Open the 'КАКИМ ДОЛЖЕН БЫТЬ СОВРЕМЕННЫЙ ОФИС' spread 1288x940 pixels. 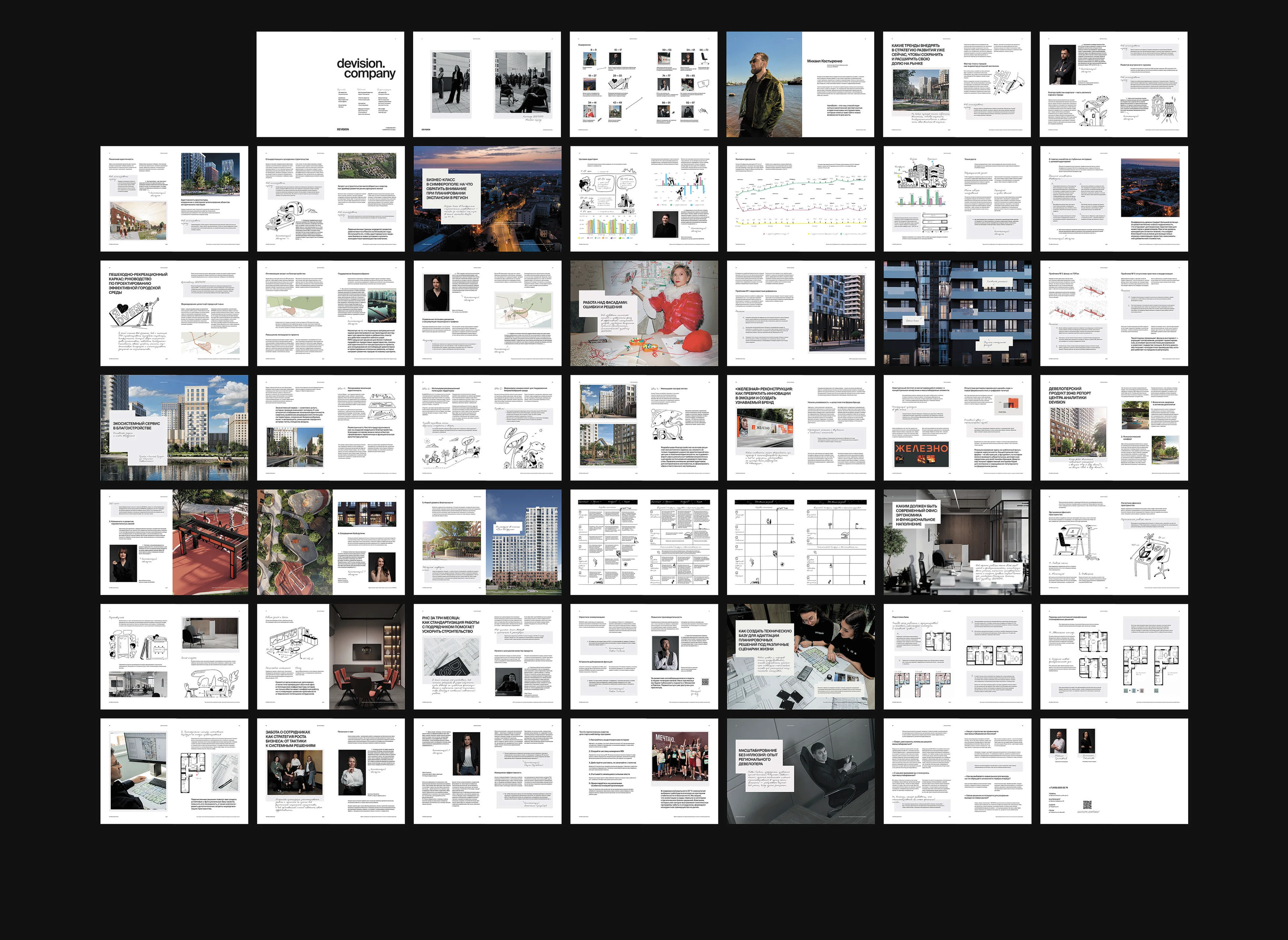tap(958, 542)
